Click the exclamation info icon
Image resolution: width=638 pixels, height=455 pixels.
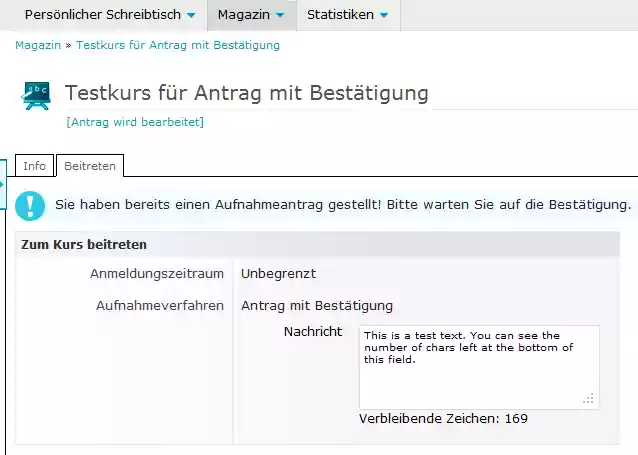click(30, 206)
